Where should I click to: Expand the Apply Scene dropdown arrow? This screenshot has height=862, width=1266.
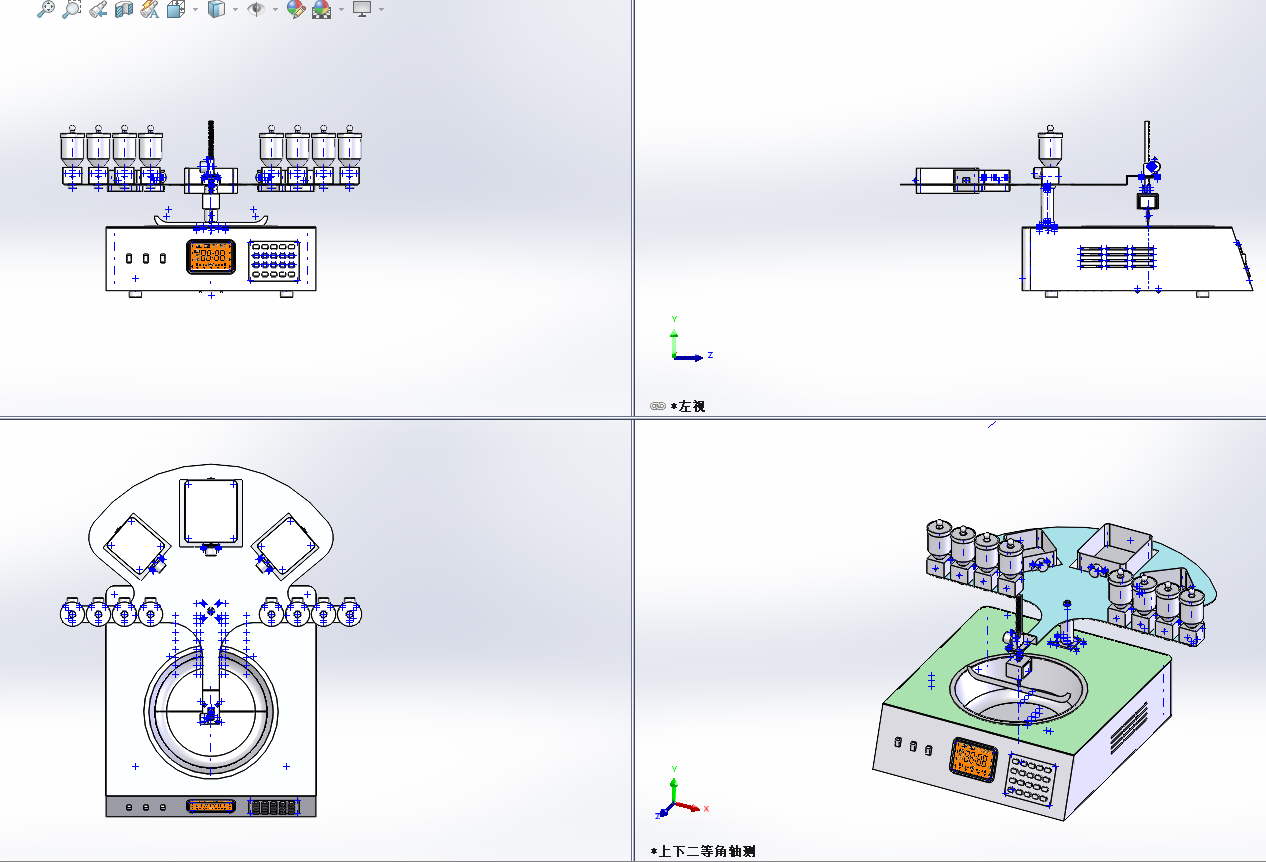tap(341, 10)
